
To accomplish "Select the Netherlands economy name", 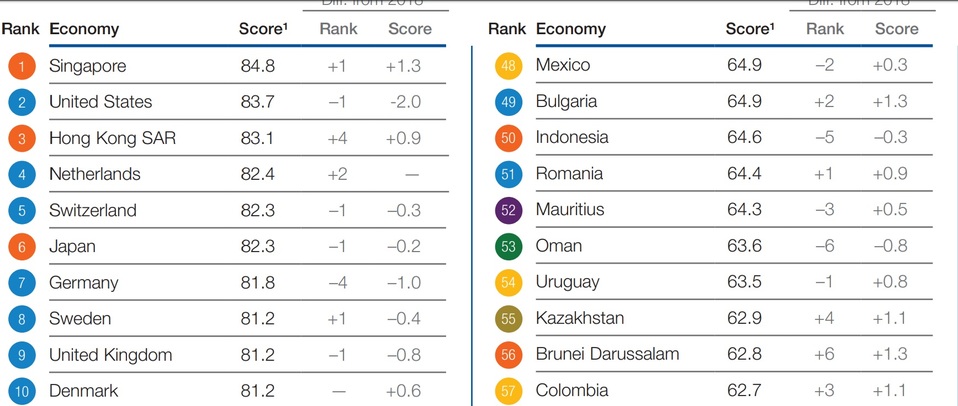I will [95, 174].
